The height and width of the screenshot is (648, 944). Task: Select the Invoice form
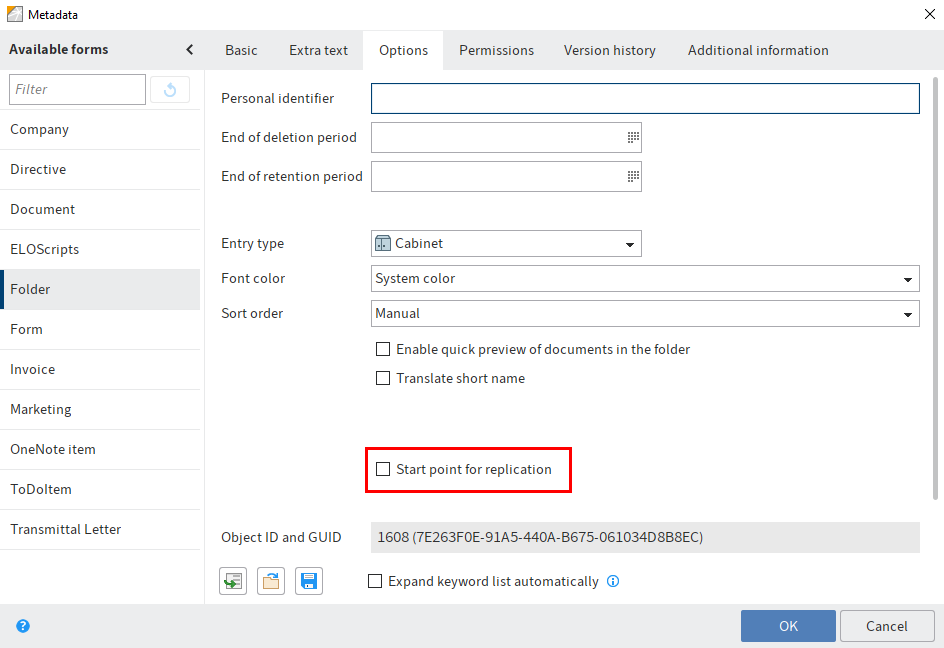(100, 369)
